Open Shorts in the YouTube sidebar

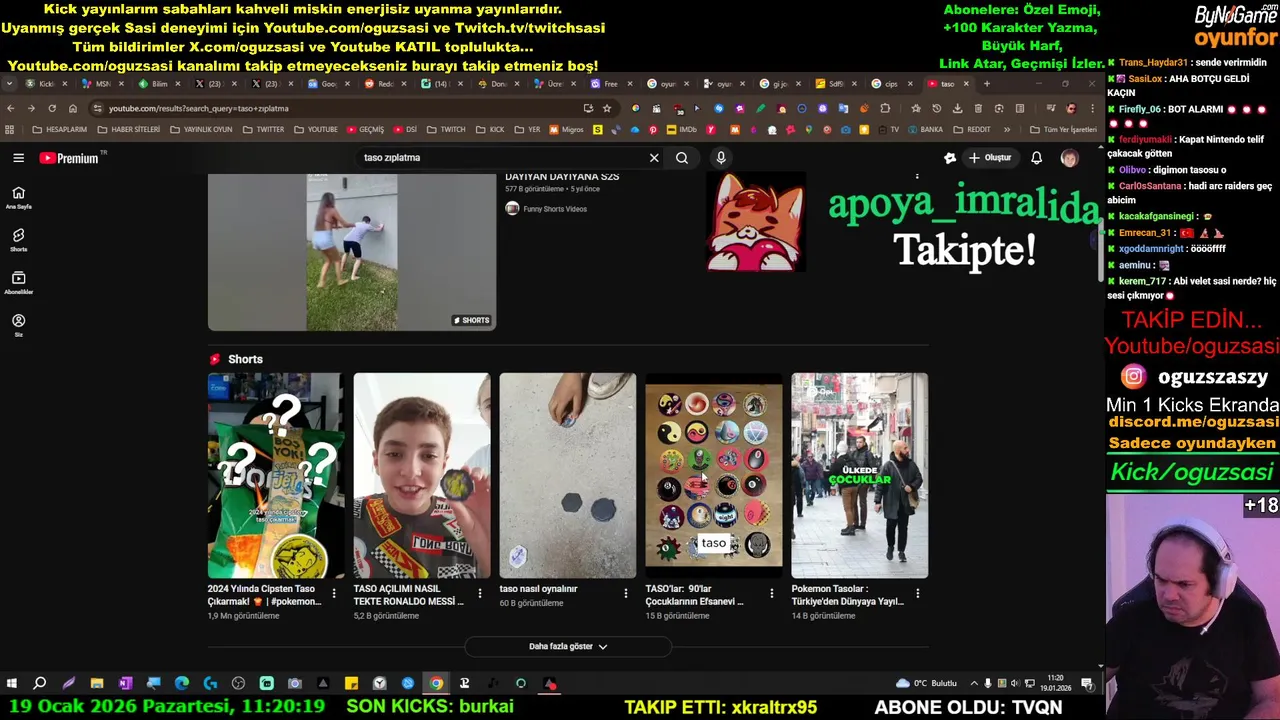tap(18, 240)
